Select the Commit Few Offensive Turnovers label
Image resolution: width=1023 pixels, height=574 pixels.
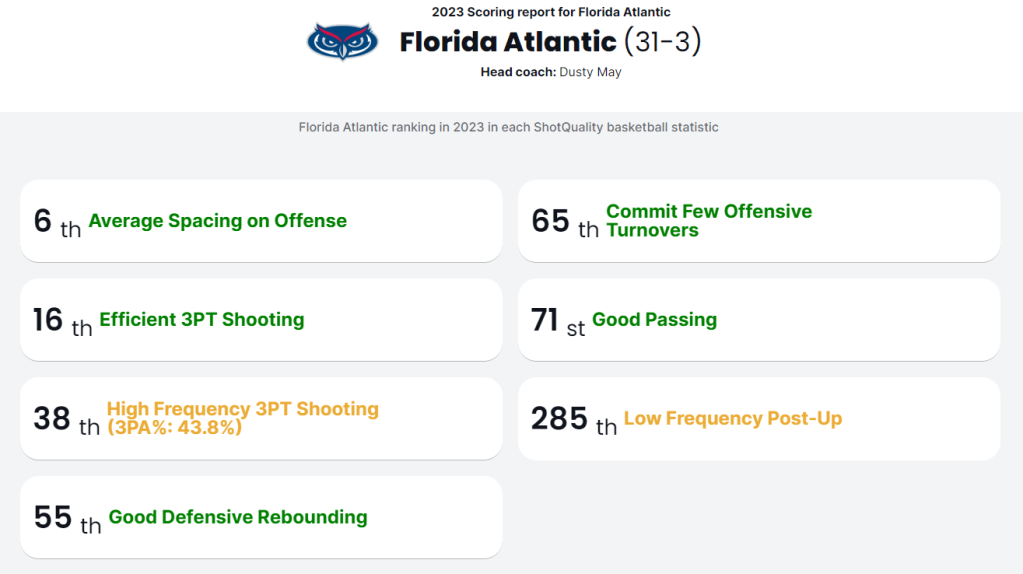(709, 221)
